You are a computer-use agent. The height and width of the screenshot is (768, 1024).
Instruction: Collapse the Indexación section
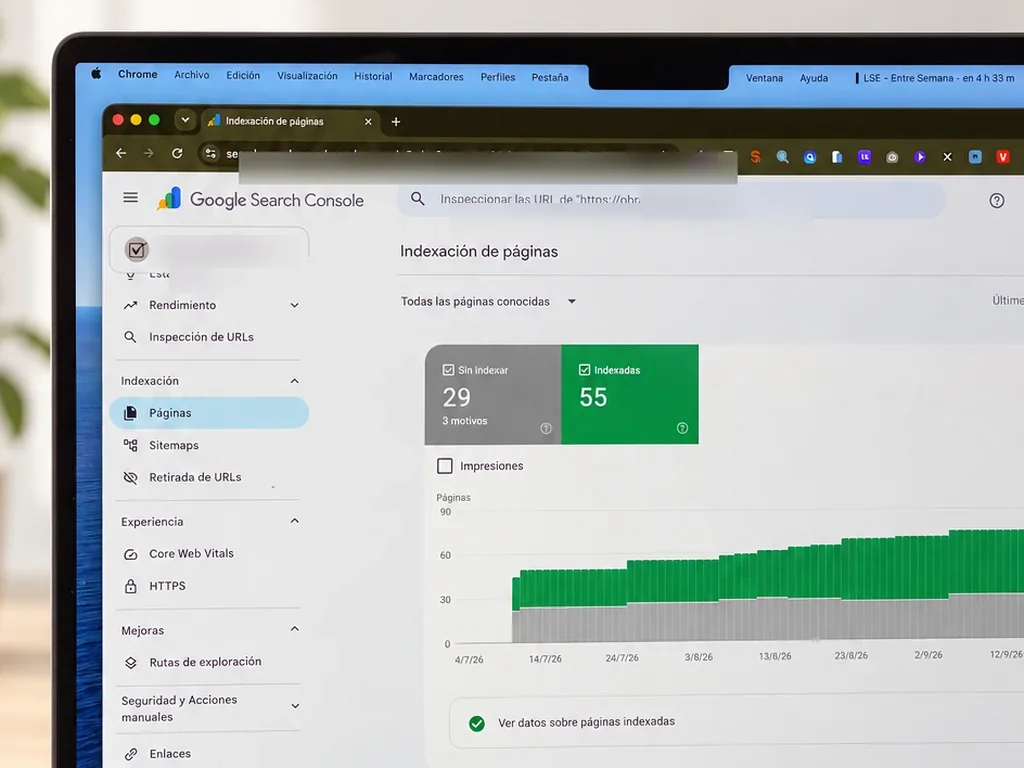click(295, 381)
